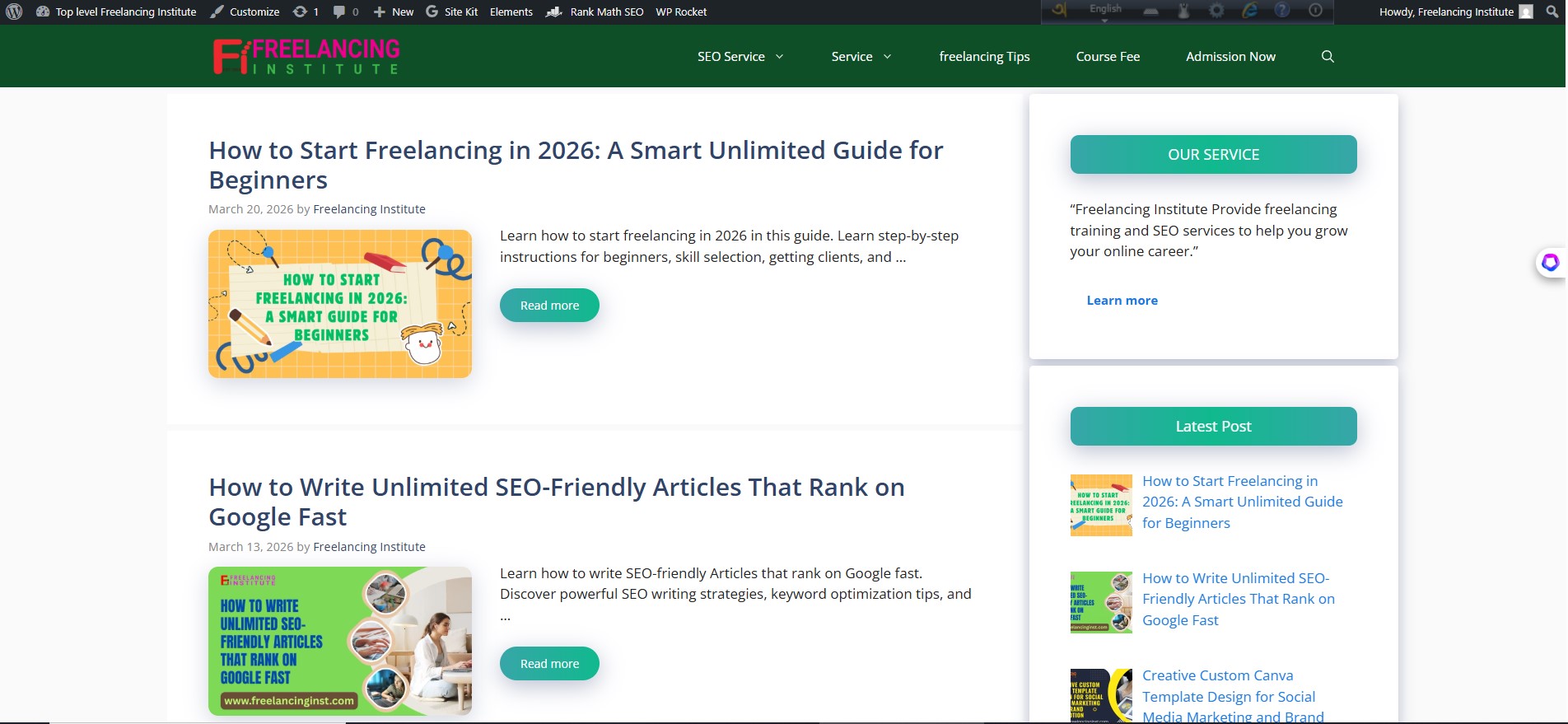Open the SEO-Friendly Articles post title

pyautogui.click(x=557, y=502)
